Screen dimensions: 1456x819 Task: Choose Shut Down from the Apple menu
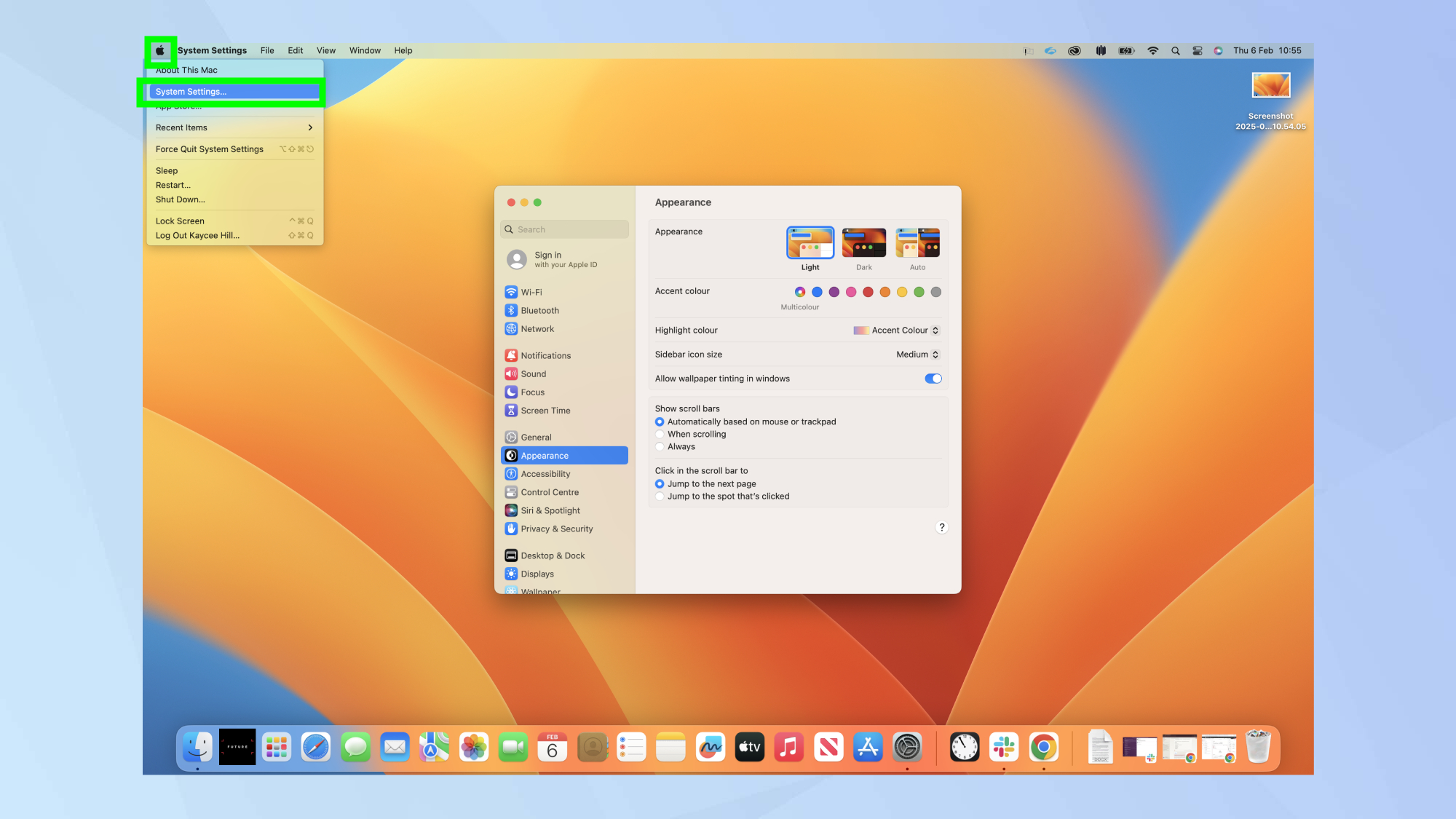point(180,199)
